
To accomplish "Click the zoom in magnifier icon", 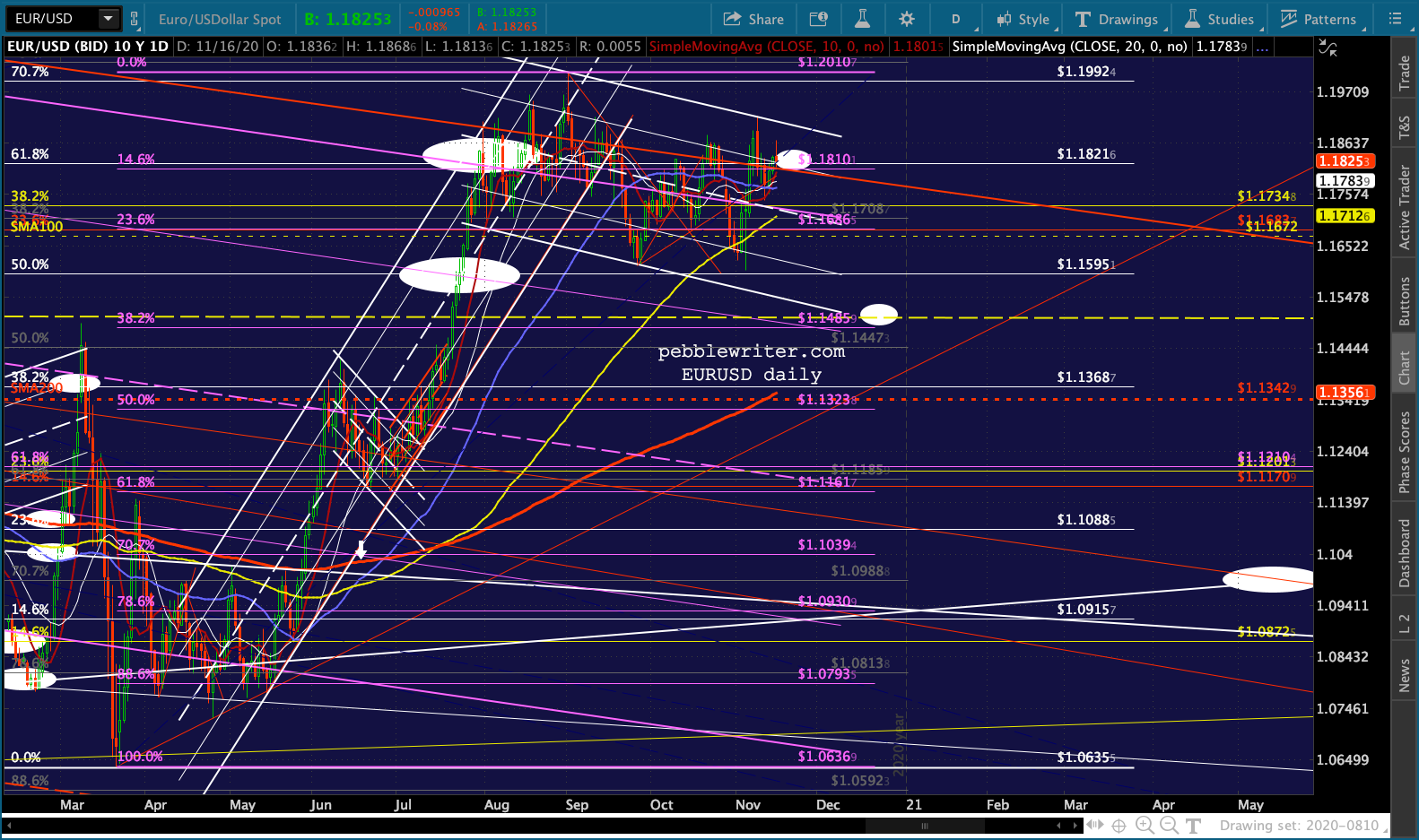I will 1145,826.
